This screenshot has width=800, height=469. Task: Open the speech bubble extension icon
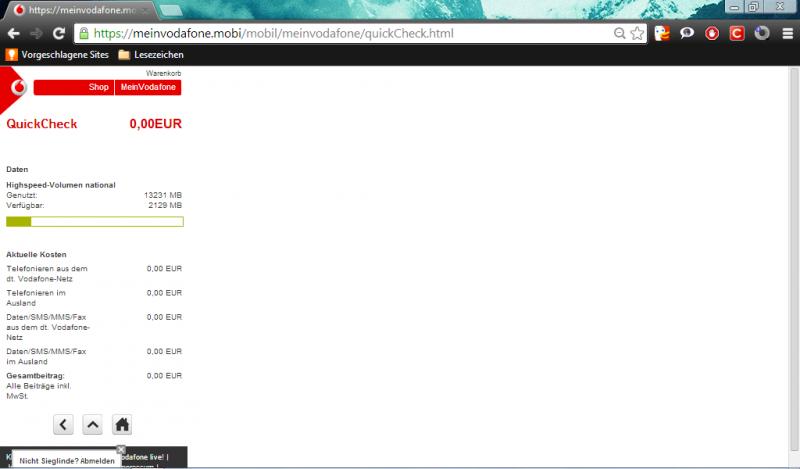[687, 34]
